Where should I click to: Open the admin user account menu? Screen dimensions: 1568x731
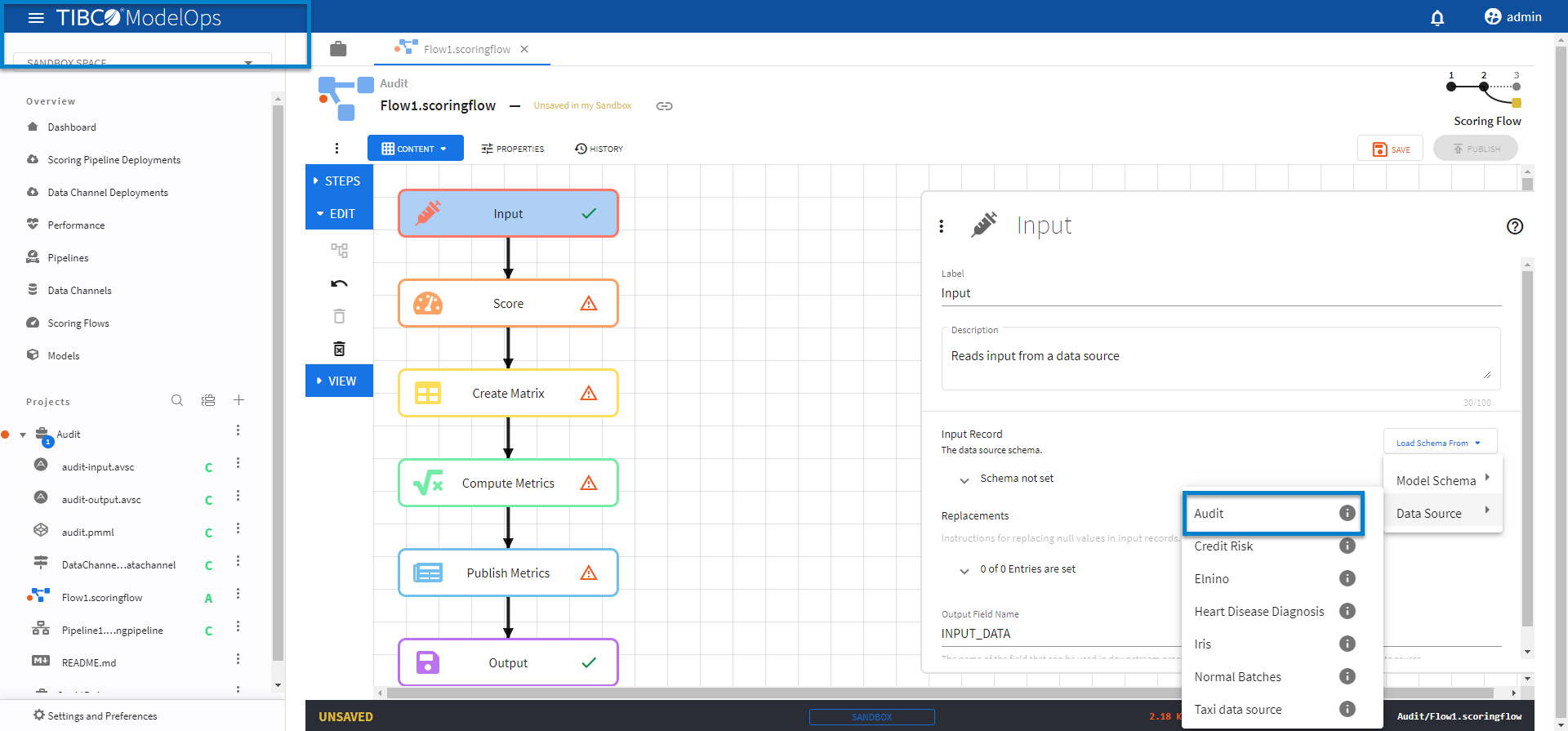tap(1512, 17)
